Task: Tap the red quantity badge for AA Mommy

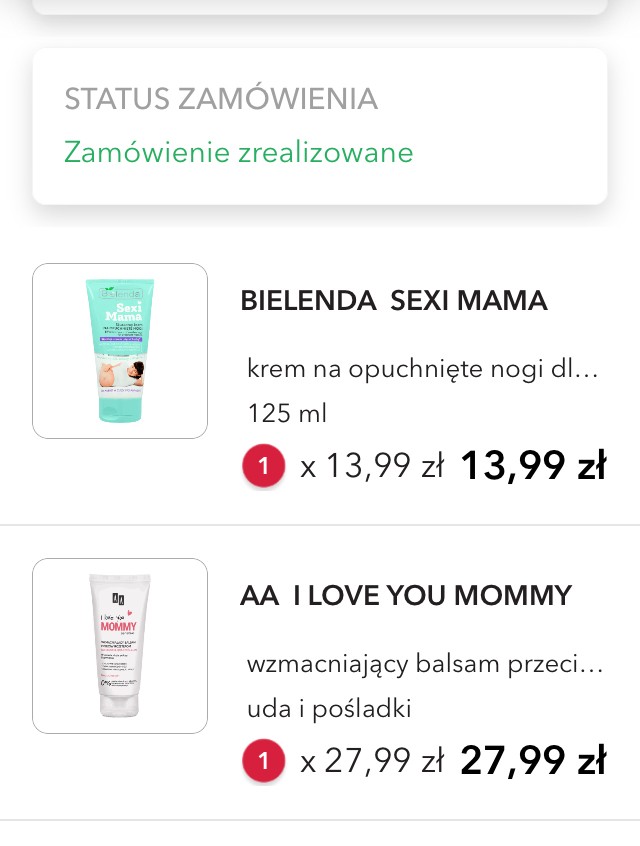Action: 264,762
